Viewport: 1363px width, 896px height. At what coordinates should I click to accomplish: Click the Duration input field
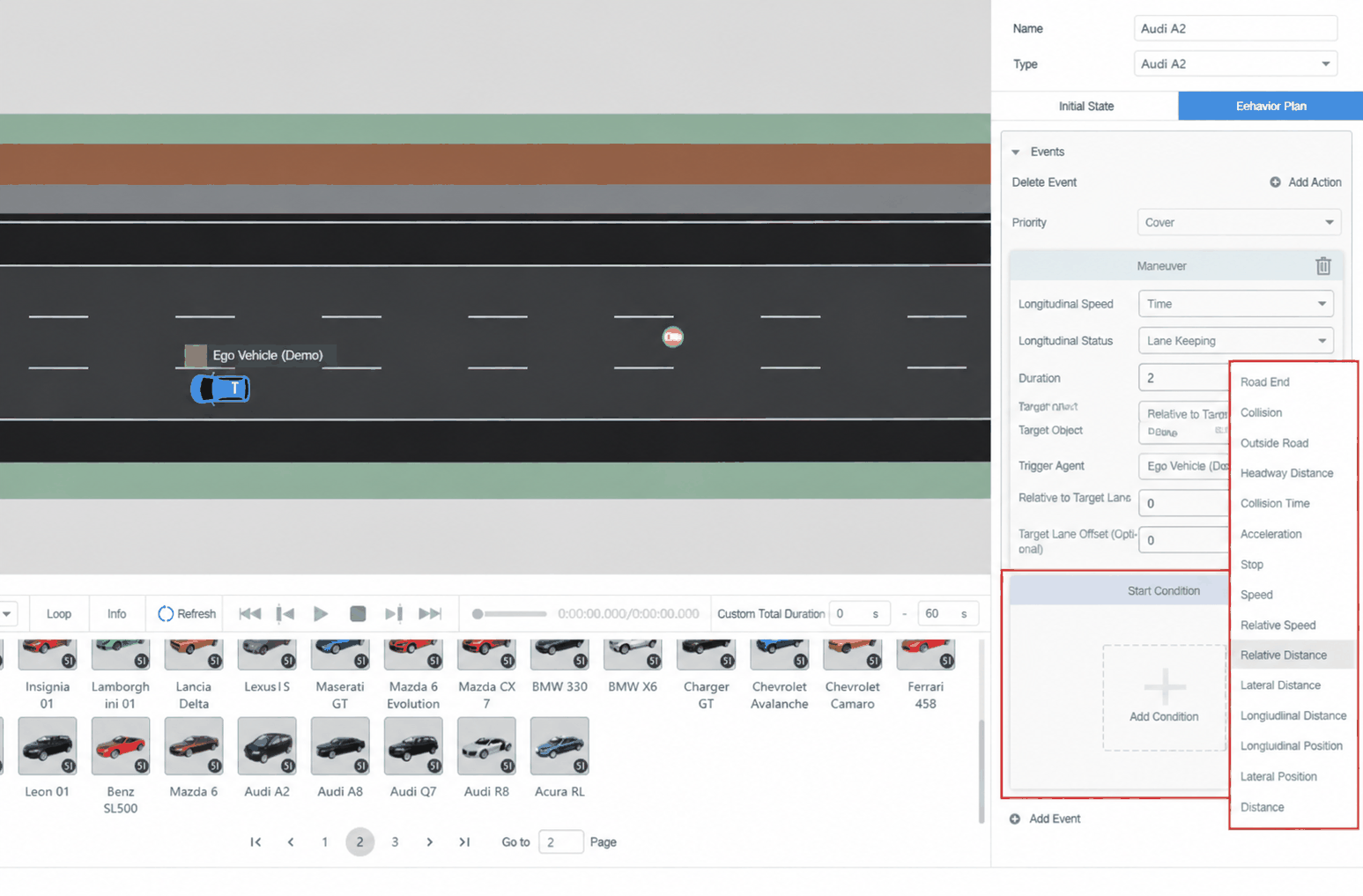click(1184, 378)
